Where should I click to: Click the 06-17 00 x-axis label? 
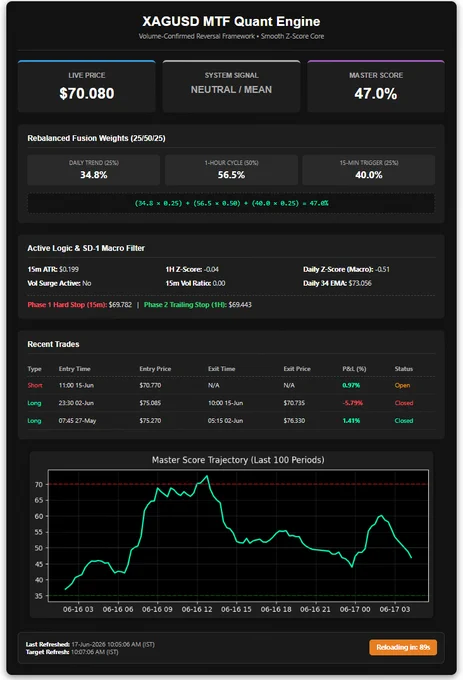click(355, 609)
